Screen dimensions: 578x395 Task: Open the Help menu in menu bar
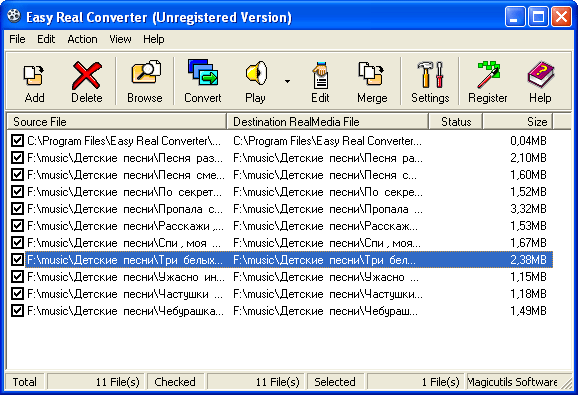(x=154, y=39)
